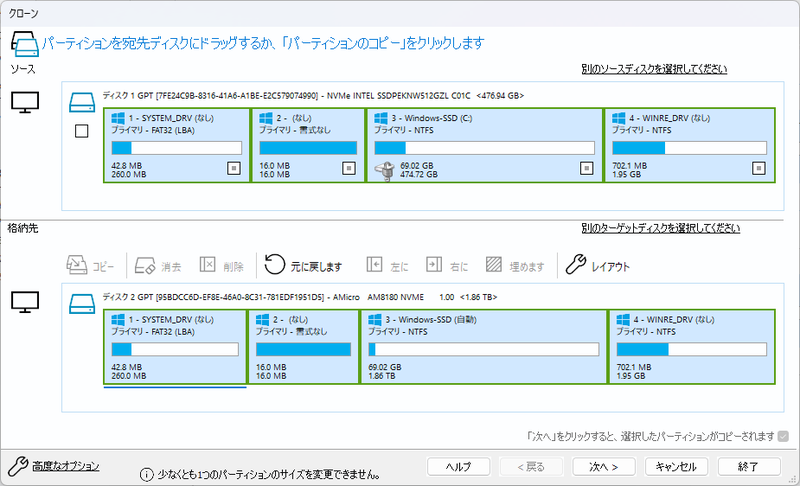Click 1.86 TB size in destination Windows-SSD
The height and width of the screenshot is (486, 800).
click(x=382, y=376)
